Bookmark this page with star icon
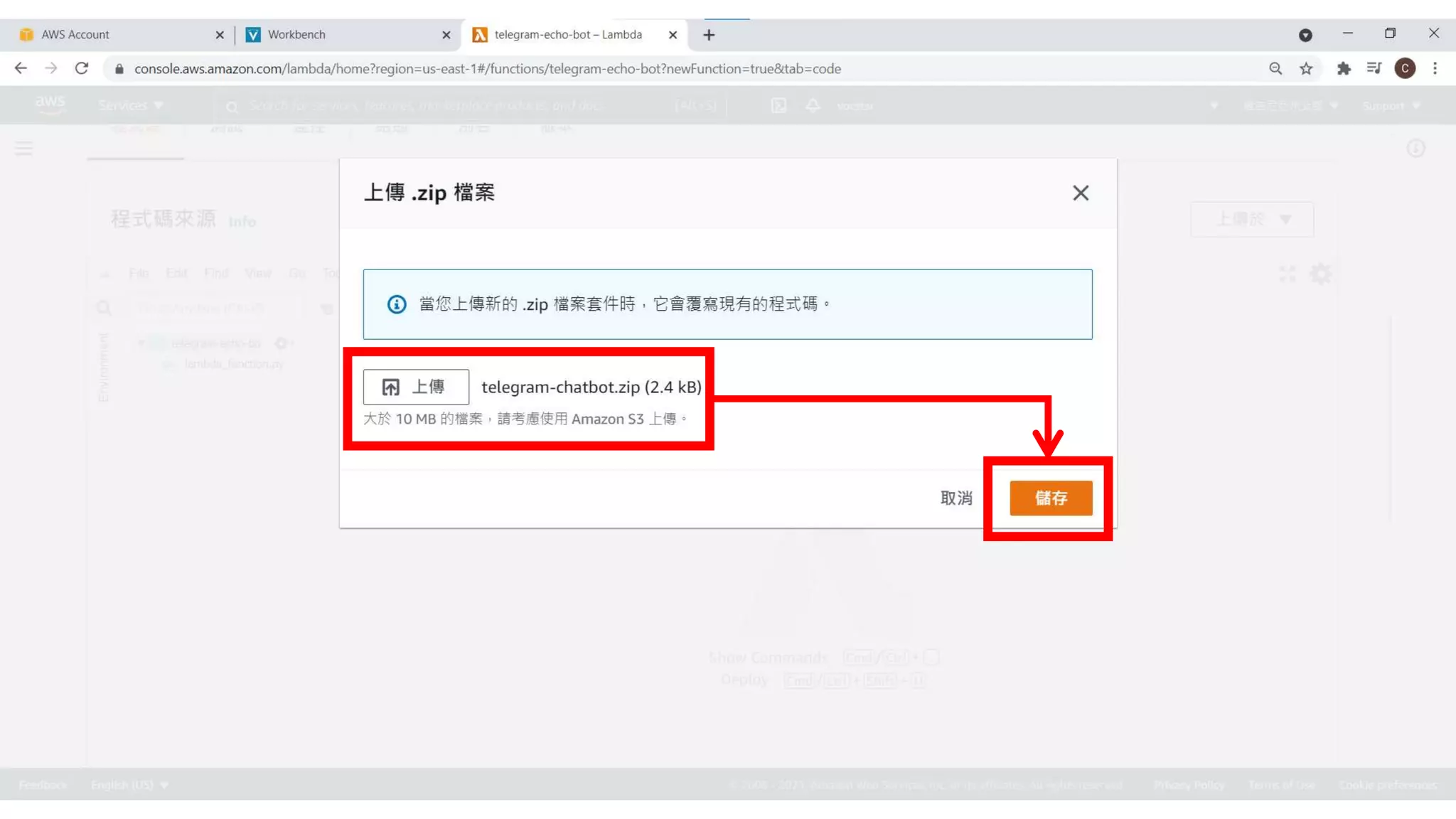Image resolution: width=1456 pixels, height=819 pixels. 1306,68
